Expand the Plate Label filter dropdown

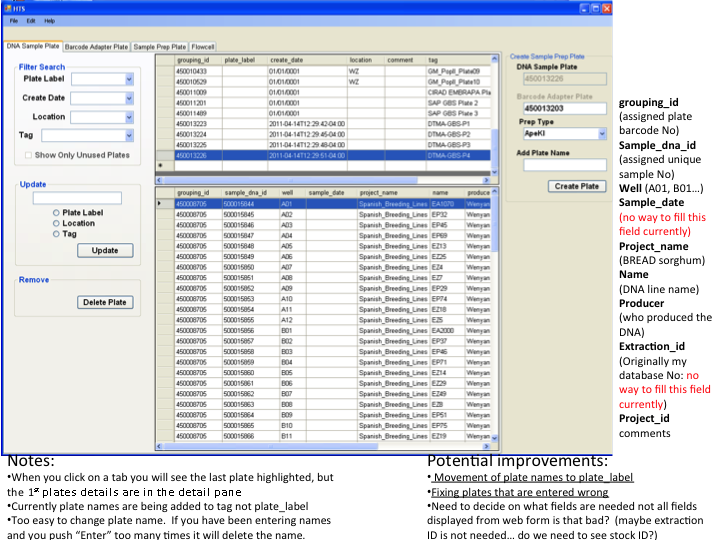tap(129, 79)
